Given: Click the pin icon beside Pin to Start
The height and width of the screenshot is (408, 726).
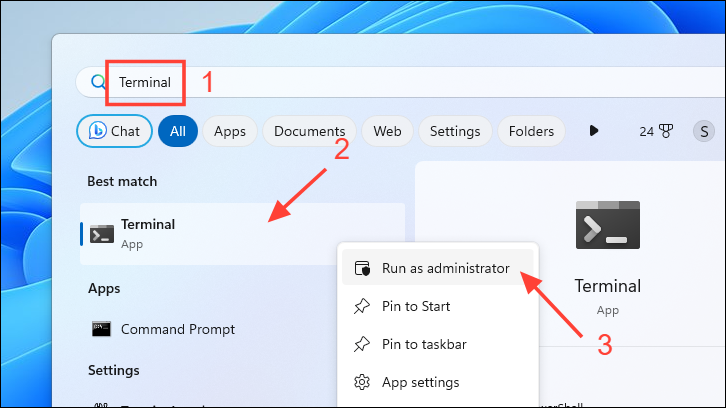Looking at the screenshot, I should tap(362, 306).
